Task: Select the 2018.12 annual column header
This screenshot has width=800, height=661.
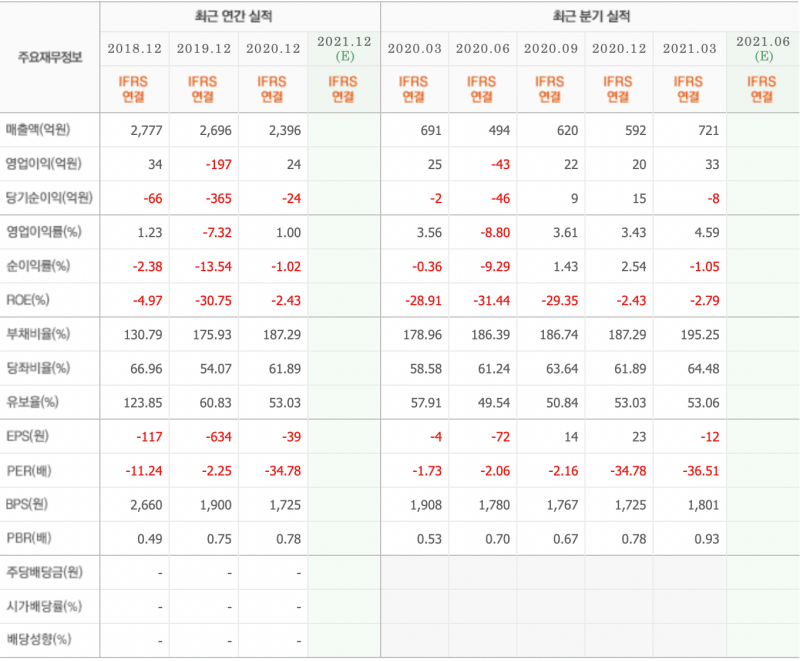Action: point(134,48)
